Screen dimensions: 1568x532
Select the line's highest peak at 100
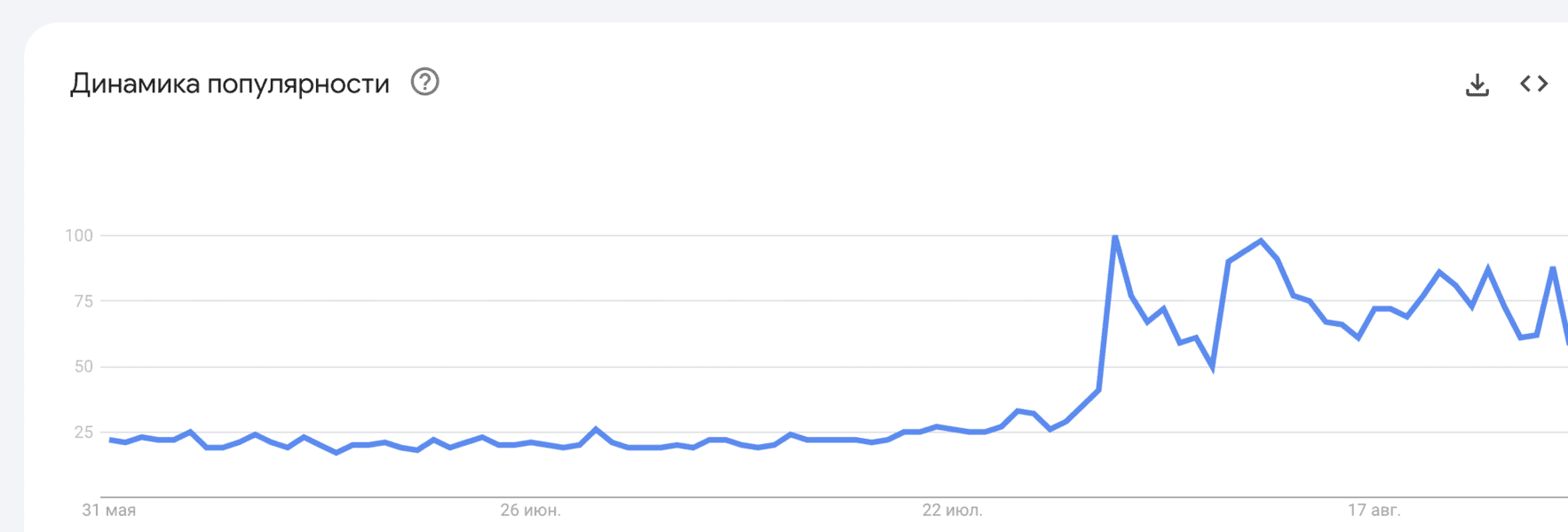(1115, 236)
